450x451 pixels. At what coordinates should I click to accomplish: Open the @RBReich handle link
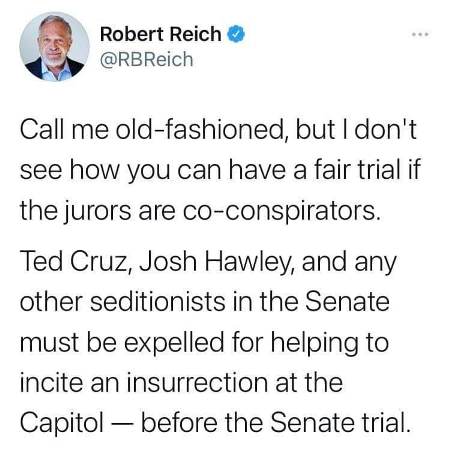(147, 60)
